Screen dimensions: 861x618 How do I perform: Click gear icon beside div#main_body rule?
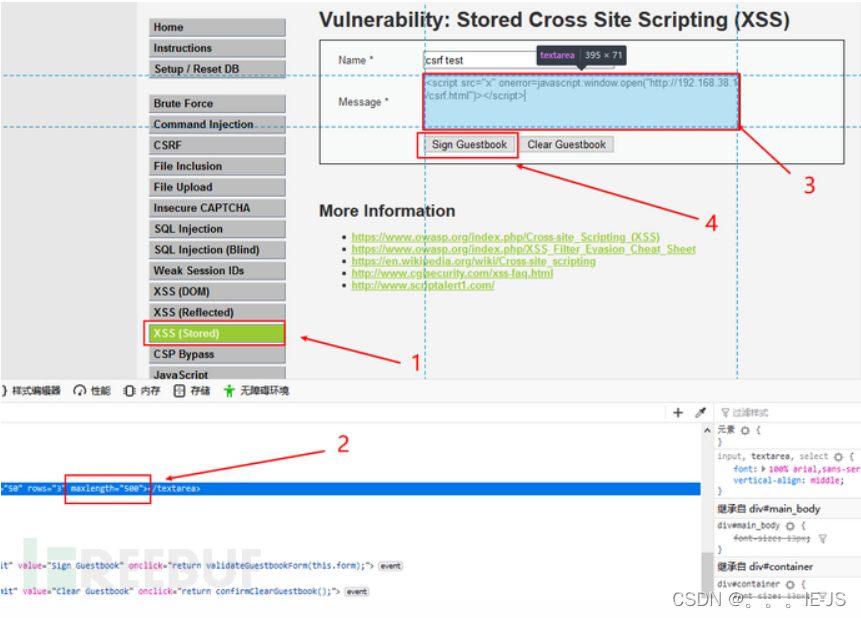pyautogui.click(x=790, y=526)
